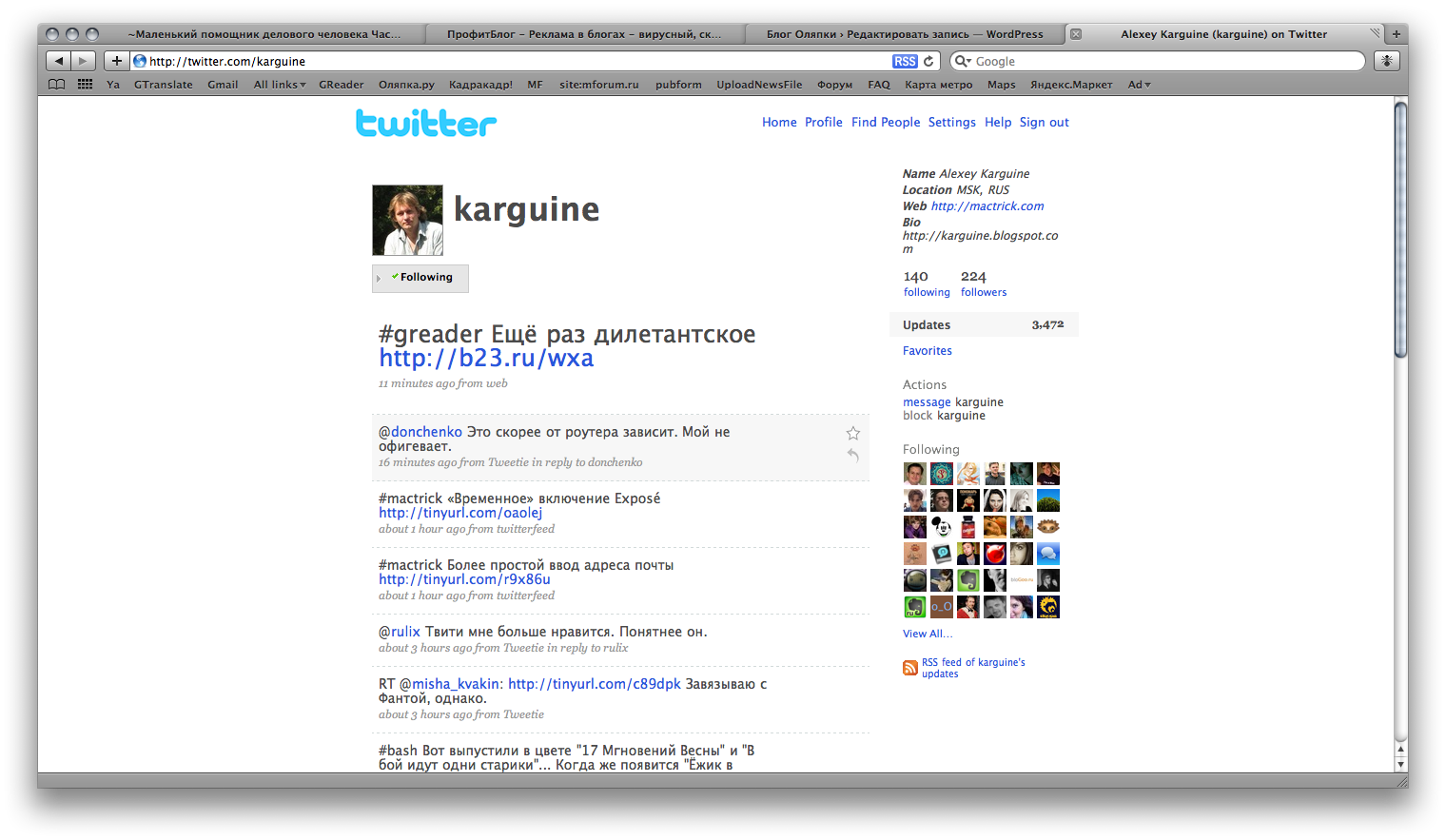Go to Twitter Home link
1446x840 pixels.
point(779,123)
